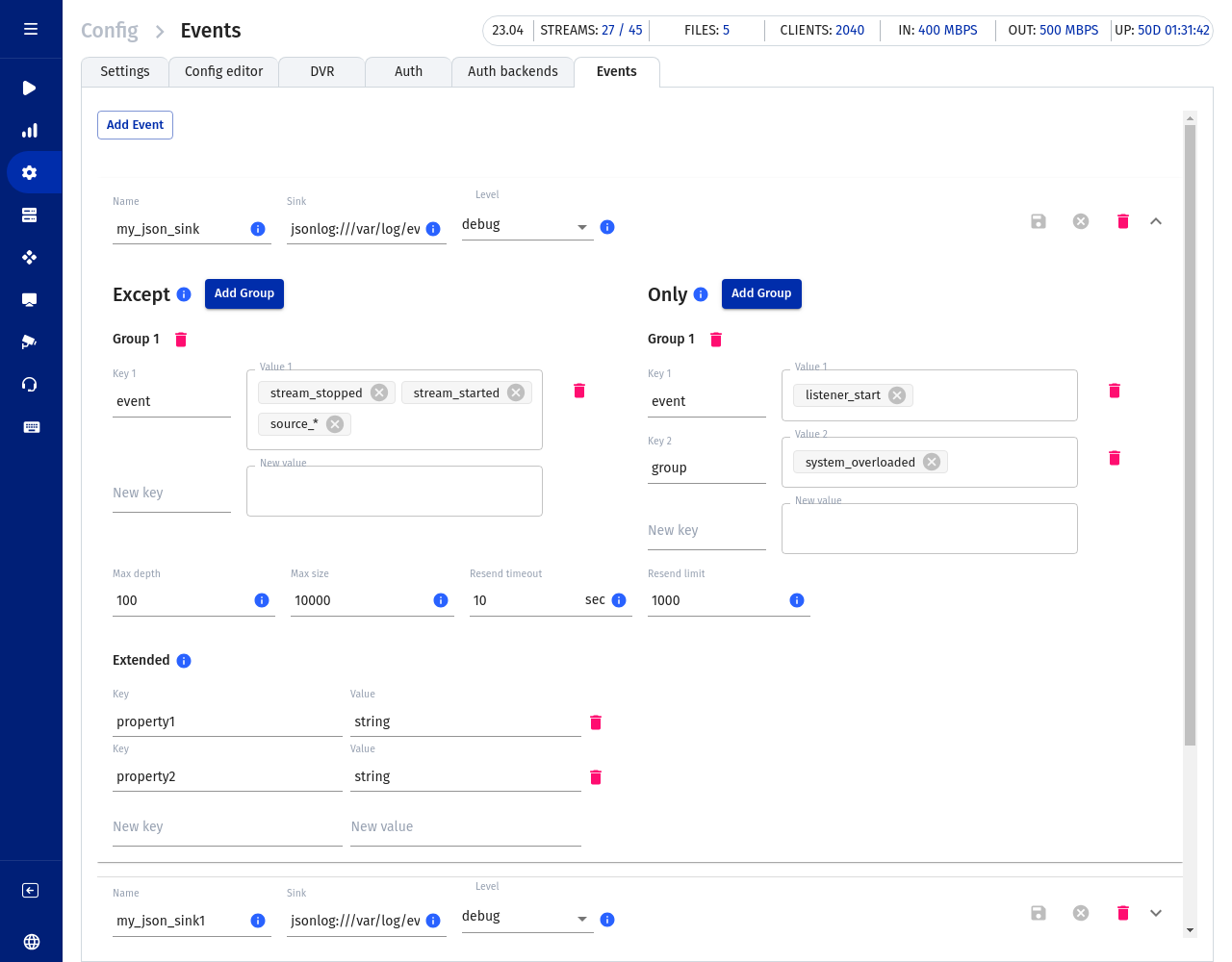Open Level dropdown for my_json_sink
Image resolution: width=1232 pixels, height=962 pixels.
[526, 226]
